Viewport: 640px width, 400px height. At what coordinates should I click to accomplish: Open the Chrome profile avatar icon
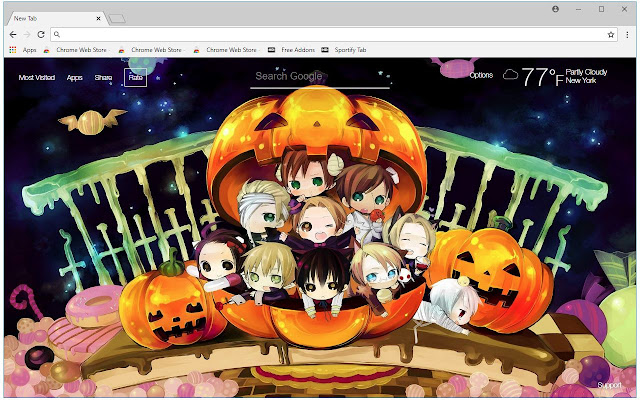pos(556,9)
